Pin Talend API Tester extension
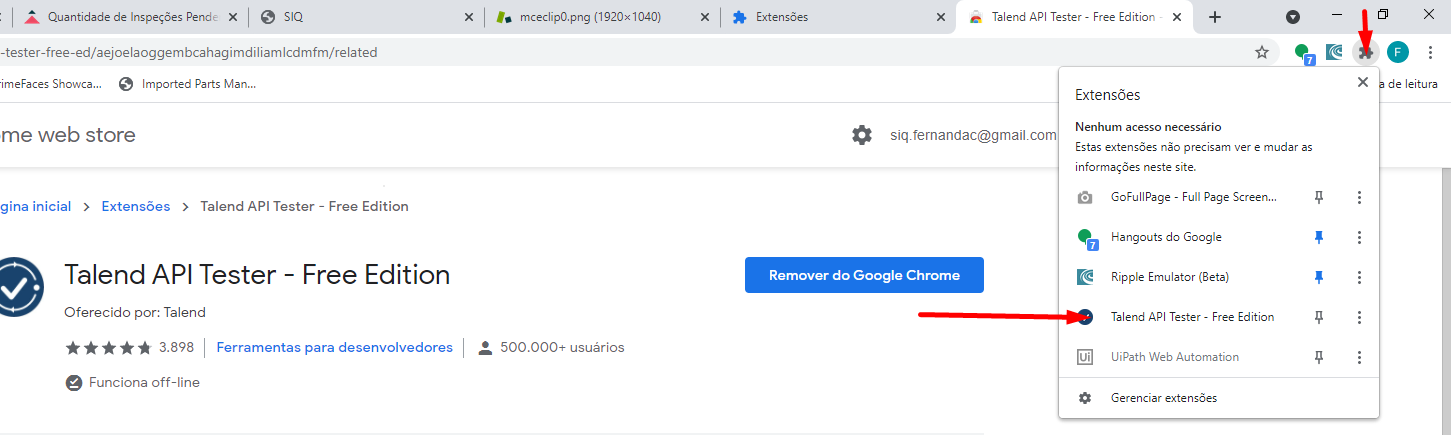 [x=1319, y=317]
